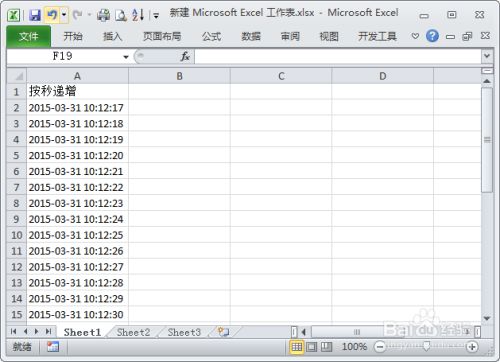Click the zoom out minus button
This screenshot has height=362, width=500.
pyautogui.click(x=379, y=347)
